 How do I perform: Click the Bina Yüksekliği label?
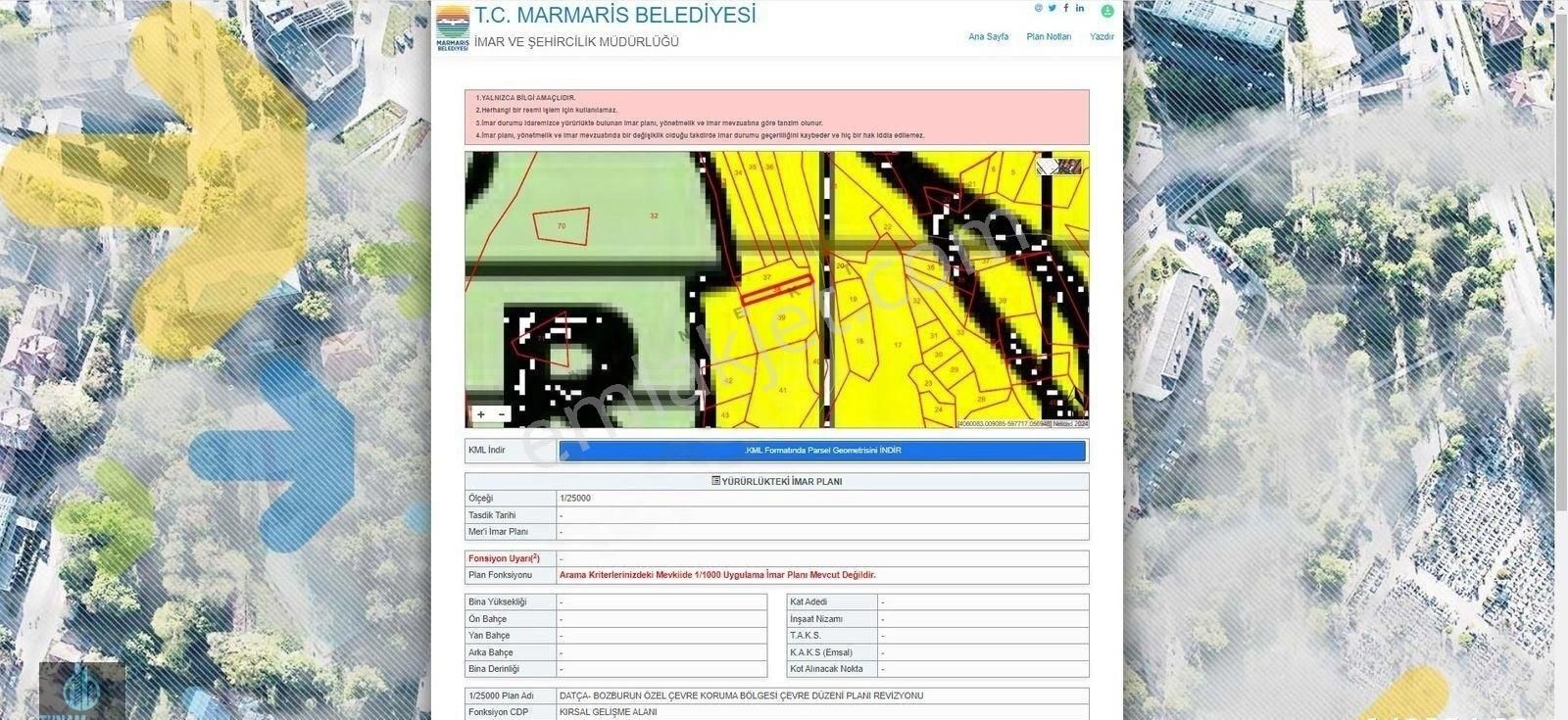click(x=497, y=602)
